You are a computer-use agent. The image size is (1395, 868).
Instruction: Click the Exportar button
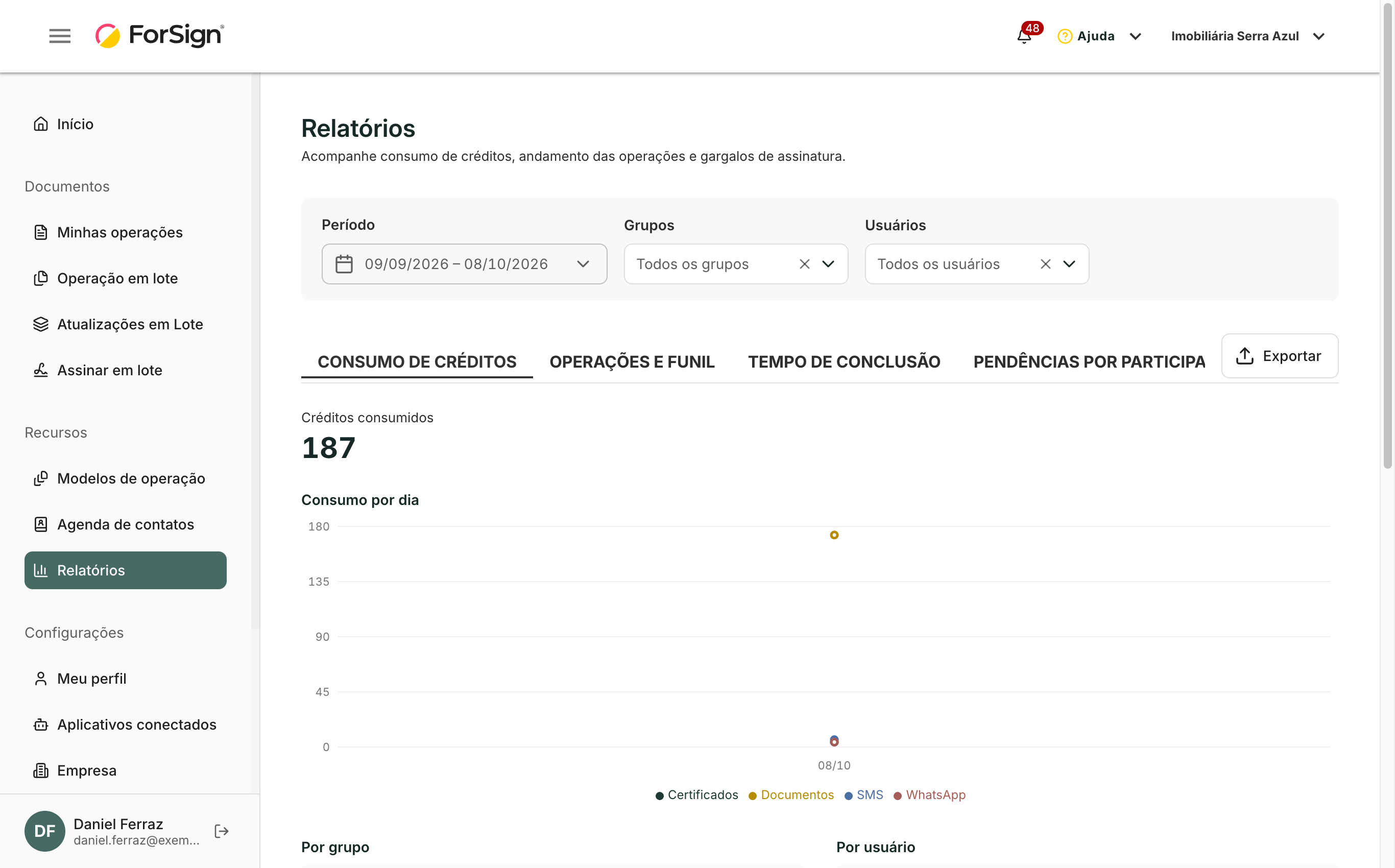[x=1280, y=356]
